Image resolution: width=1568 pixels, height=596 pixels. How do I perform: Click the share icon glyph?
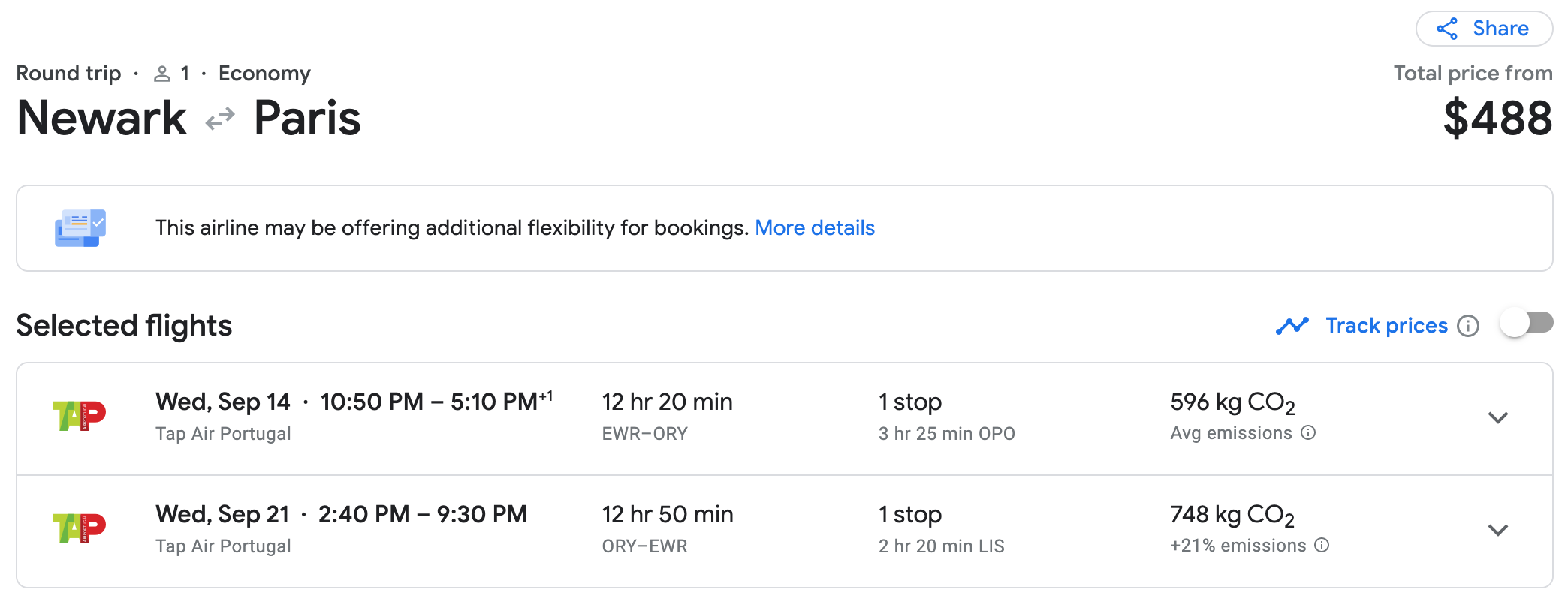point(1447,29)
